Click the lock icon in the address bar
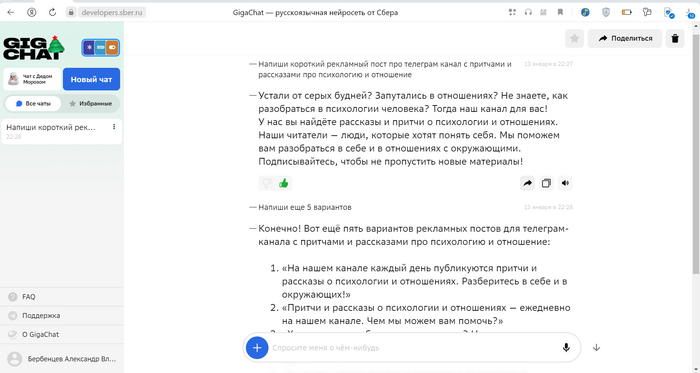Image resolution: width=700 pixels, height=373 pixels. [71, 12]
